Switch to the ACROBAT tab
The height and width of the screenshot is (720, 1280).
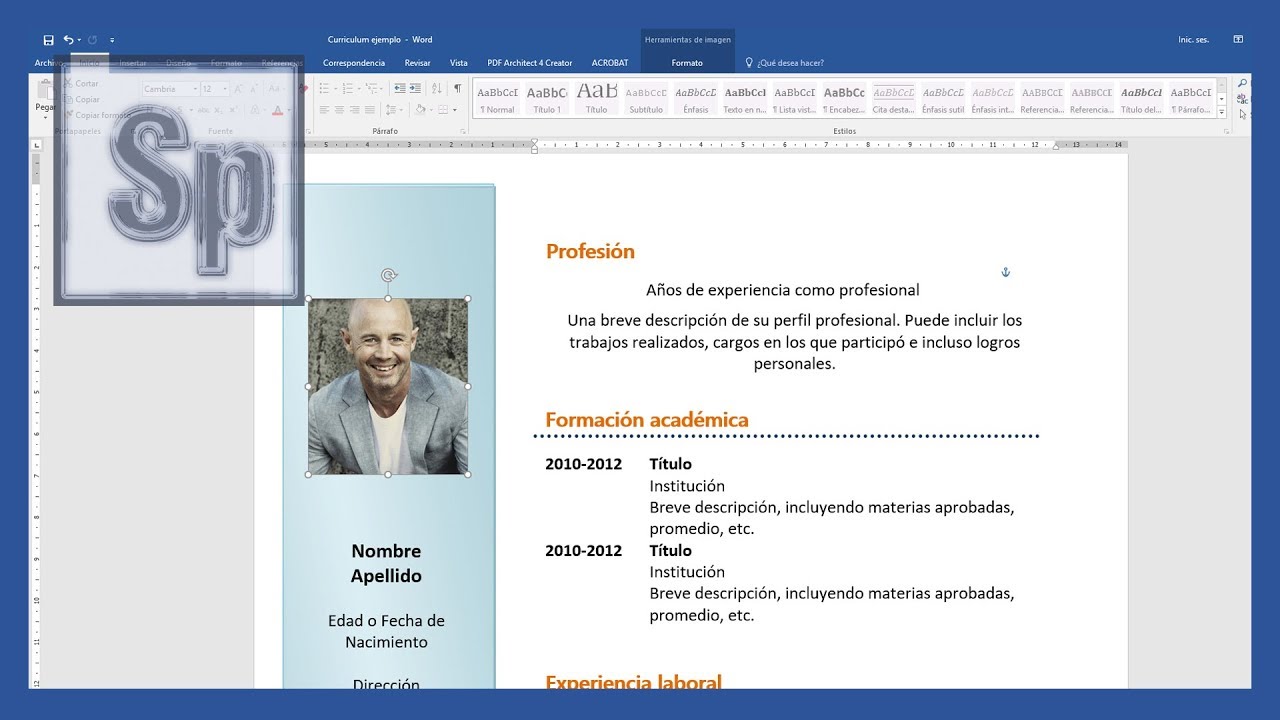(610, 62)
